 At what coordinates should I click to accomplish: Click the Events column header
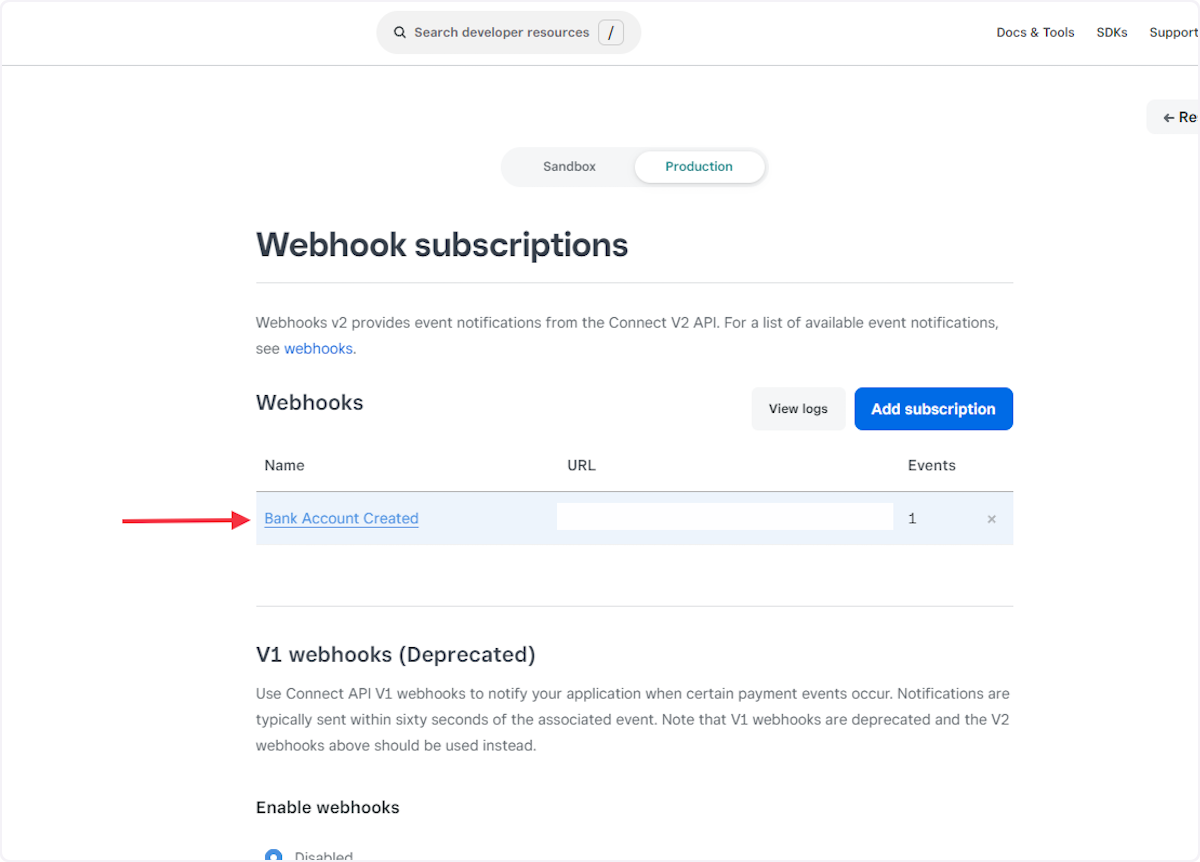tap(931, 465)
